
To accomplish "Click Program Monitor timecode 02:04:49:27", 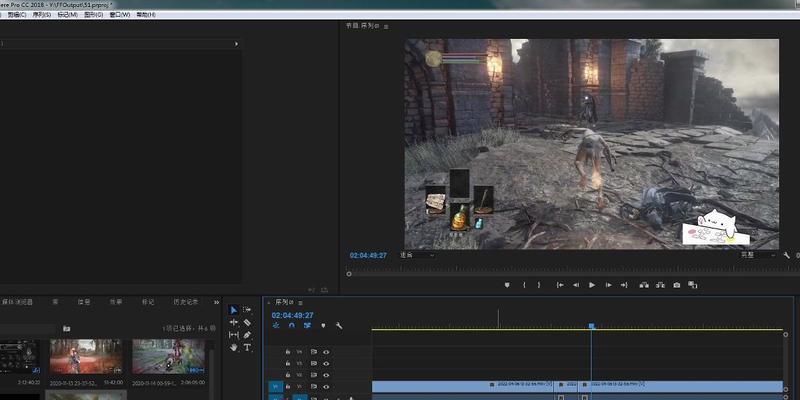I will pos(368,255).
